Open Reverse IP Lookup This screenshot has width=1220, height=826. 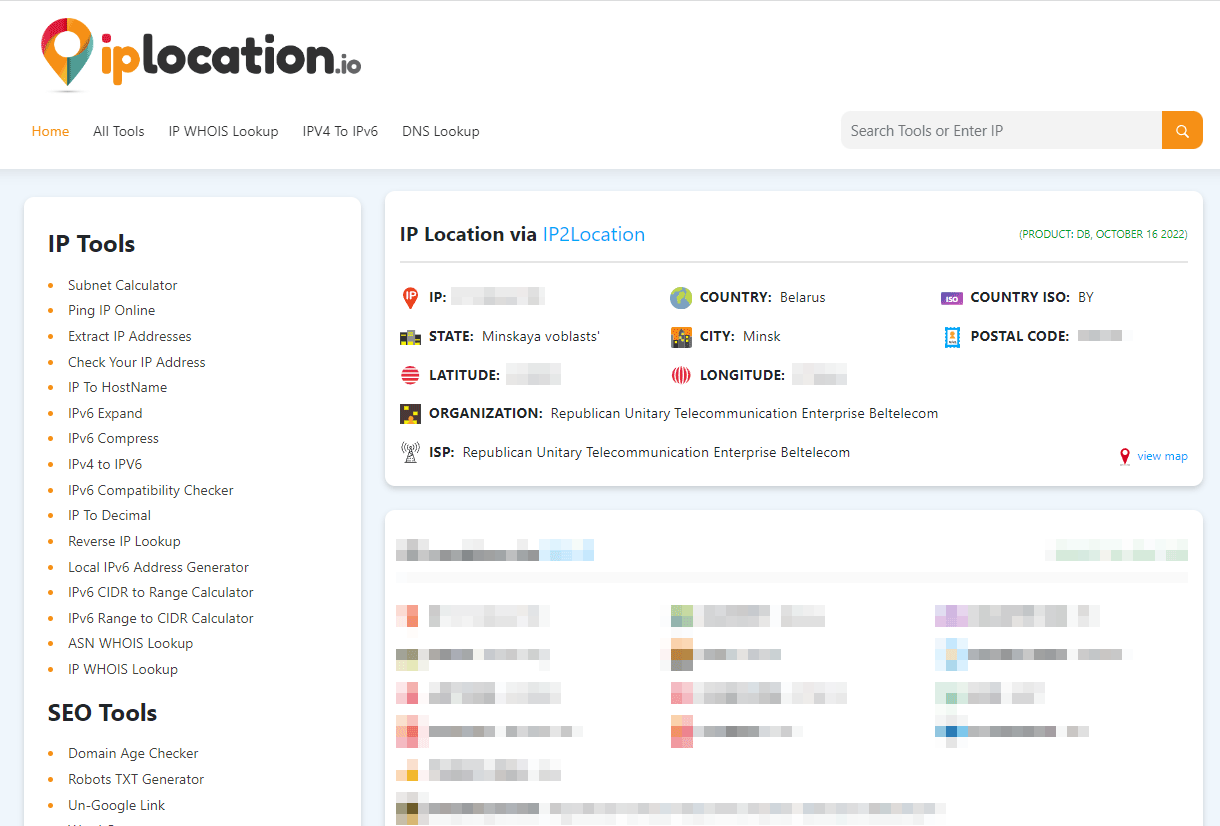pos(125,541)
